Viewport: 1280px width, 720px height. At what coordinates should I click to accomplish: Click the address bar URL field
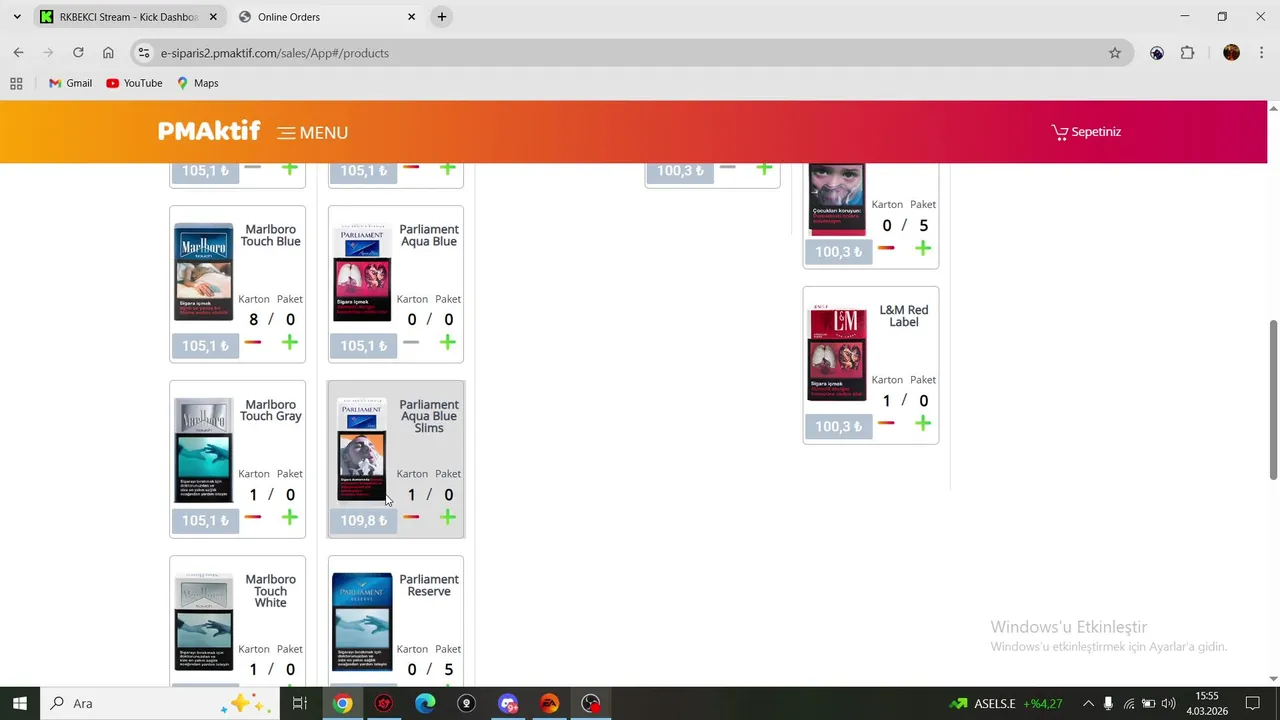click(x=630, y=53)
